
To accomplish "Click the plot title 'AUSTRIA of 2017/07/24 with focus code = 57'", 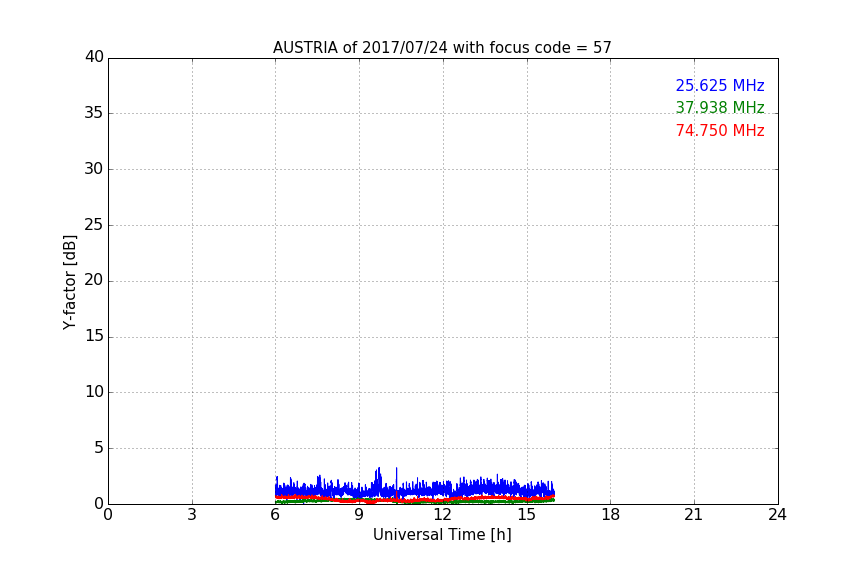I will (x=442, y=48).
